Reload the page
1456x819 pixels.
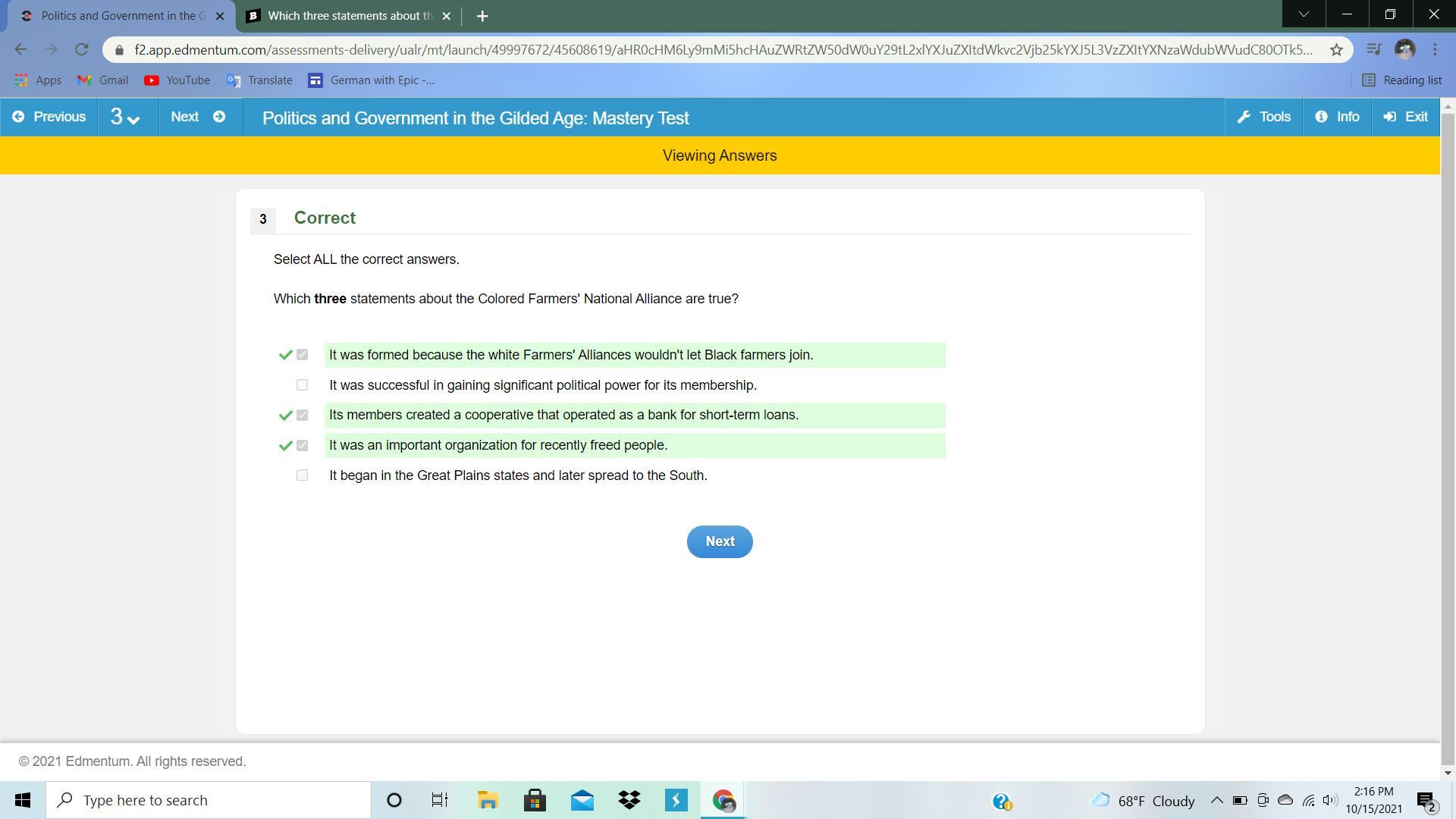pos(82,50)
